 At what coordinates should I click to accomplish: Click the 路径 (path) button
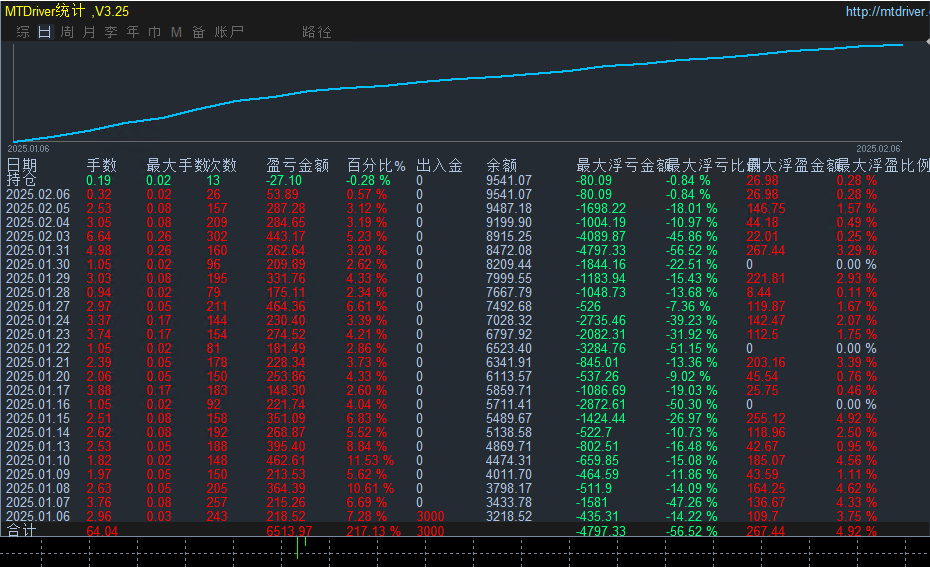pos(316,32)
